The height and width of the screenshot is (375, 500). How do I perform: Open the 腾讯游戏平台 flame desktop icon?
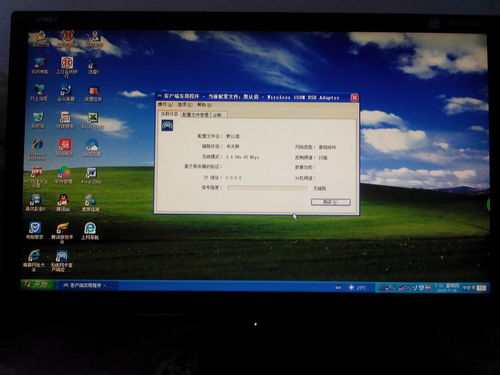tap(62, 233)
